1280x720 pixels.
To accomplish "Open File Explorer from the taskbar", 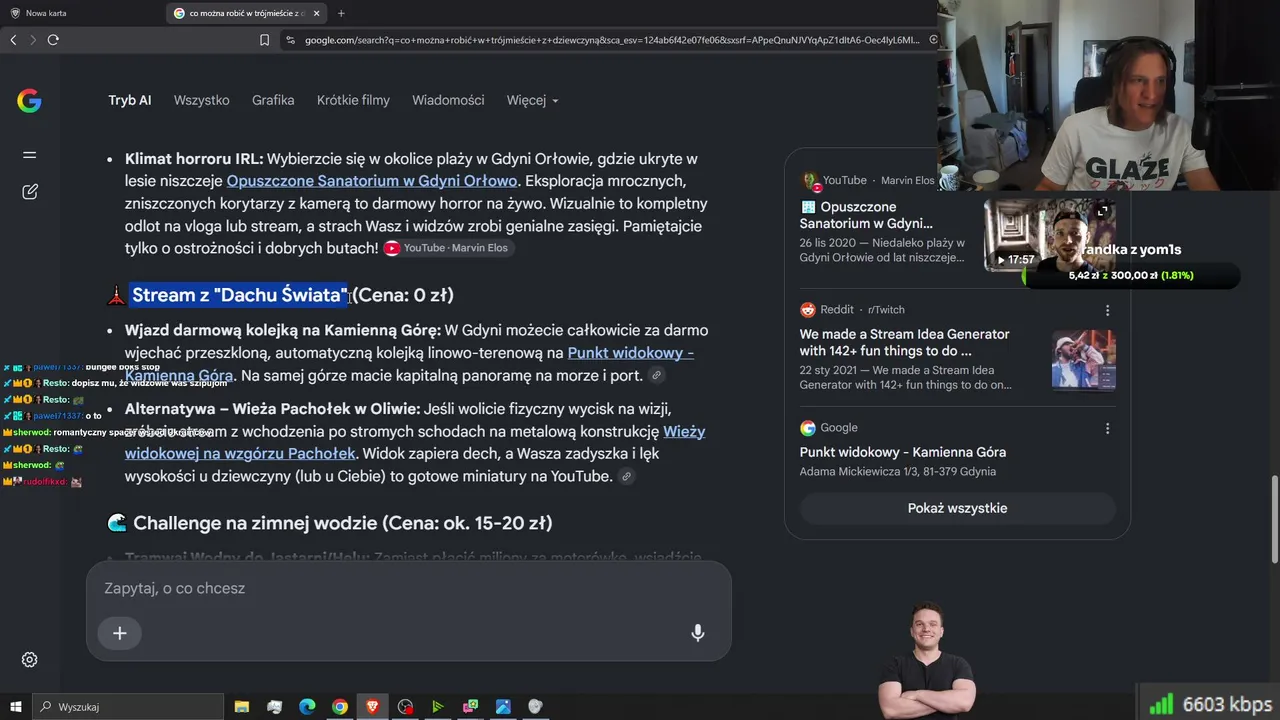I will pyautogui.click(x=242, y=707).
